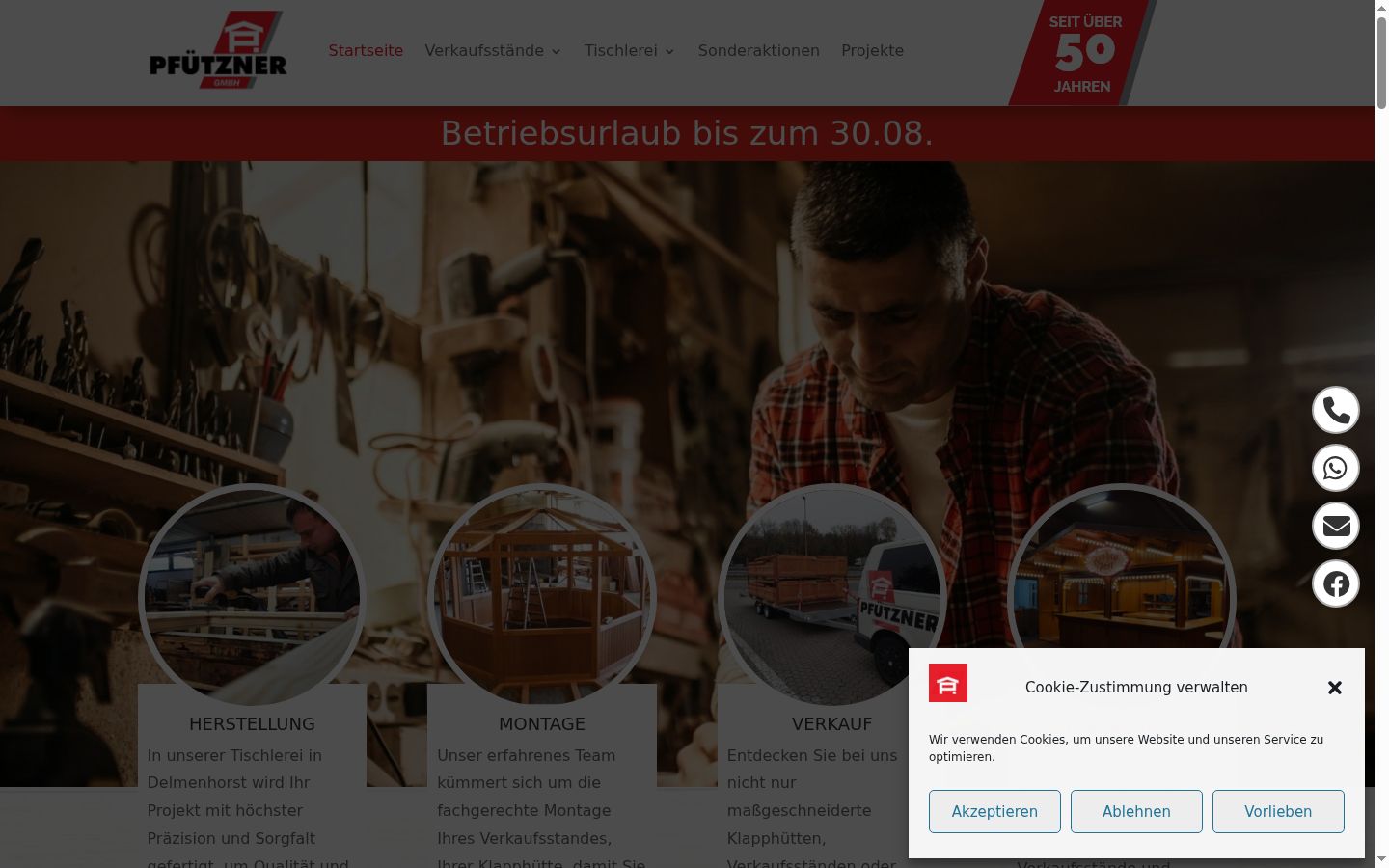
Task: Open the Verkaufsstände menu
Action: [x=484, y=50]
